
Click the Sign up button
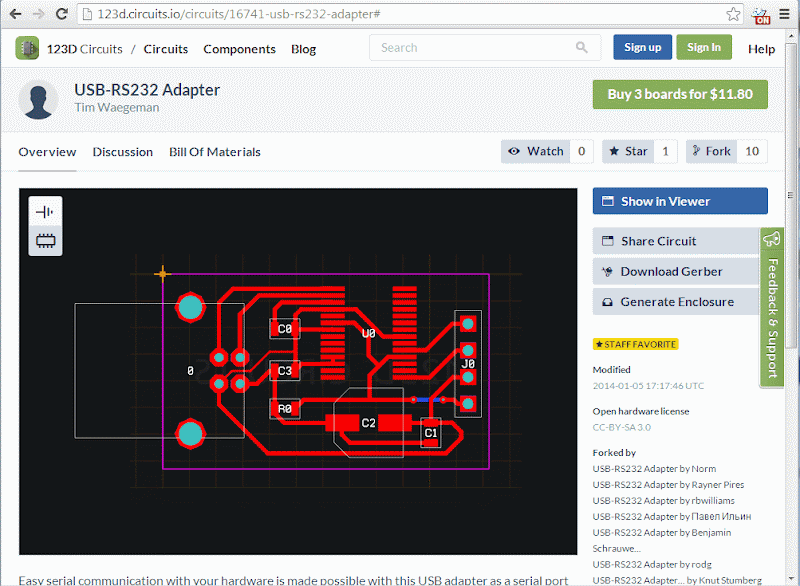[x=642, y=47]
